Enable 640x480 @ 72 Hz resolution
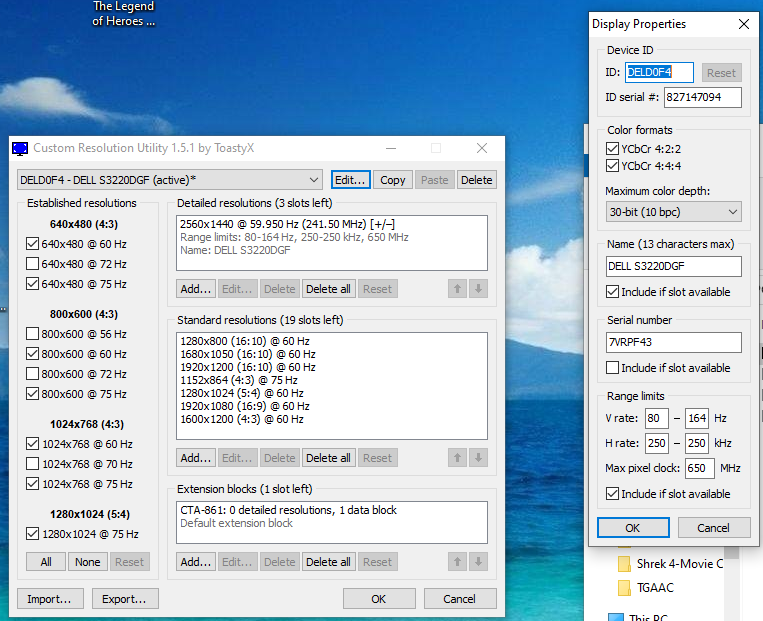 pyautogui.click(x=33, y=264)
